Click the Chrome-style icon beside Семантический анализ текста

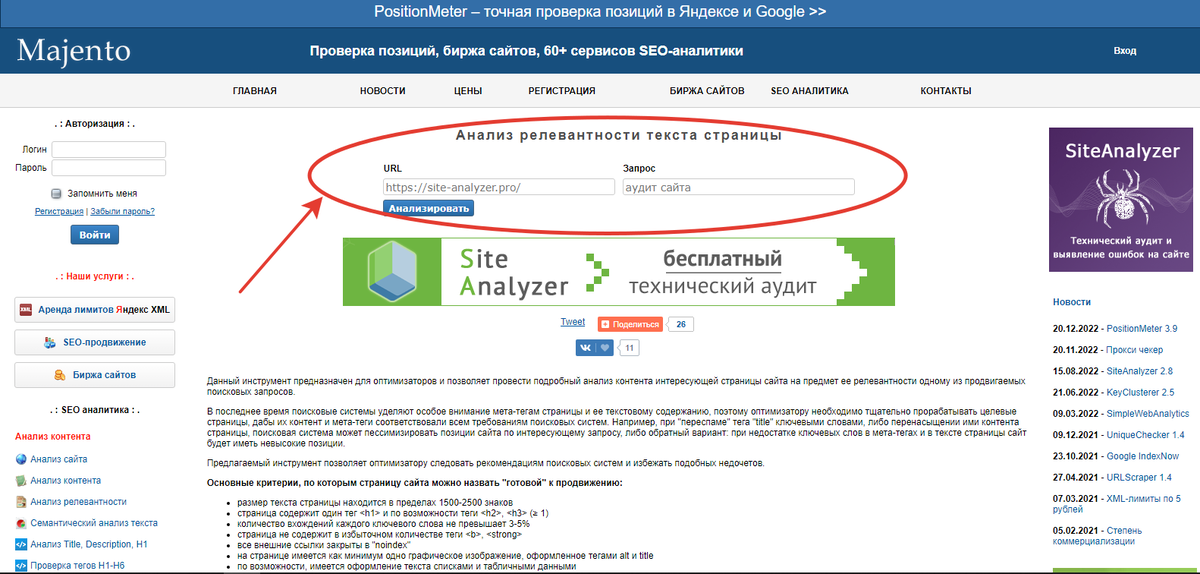21,523
